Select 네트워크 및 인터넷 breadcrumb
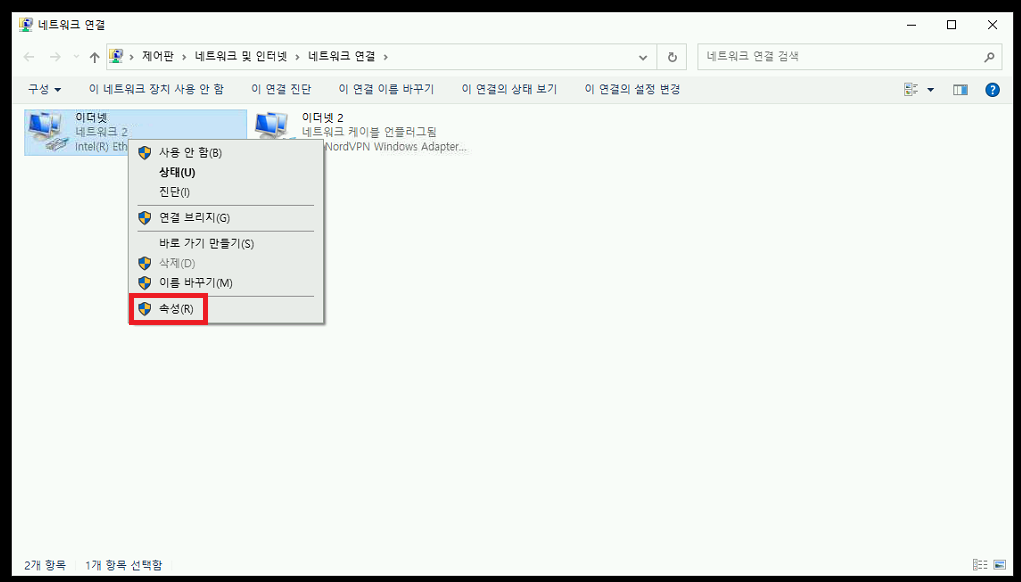This screenshot has height=582, width=1021. pos(241,57)
